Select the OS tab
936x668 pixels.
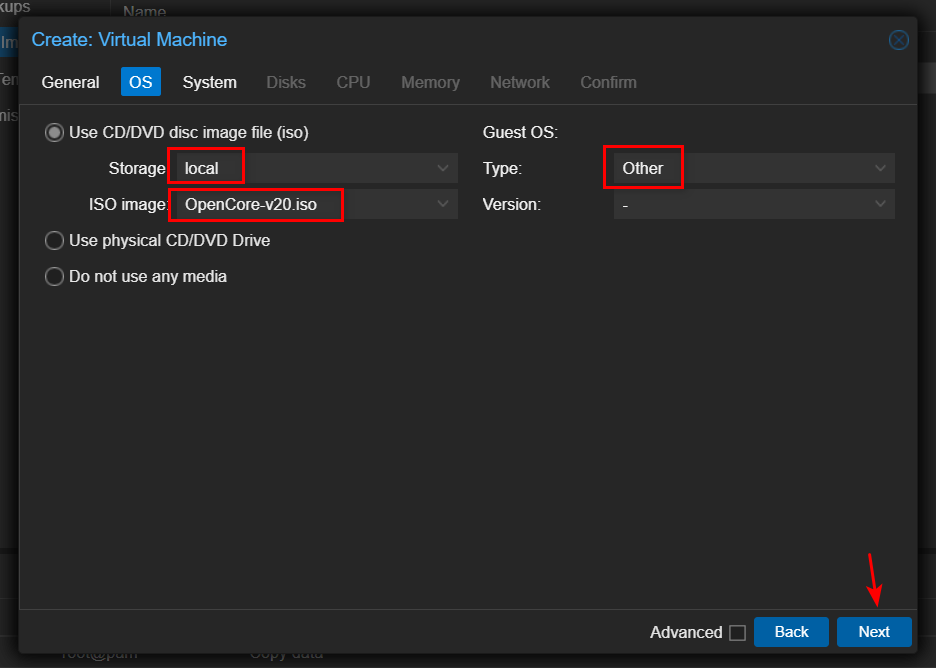click(141, 82)
